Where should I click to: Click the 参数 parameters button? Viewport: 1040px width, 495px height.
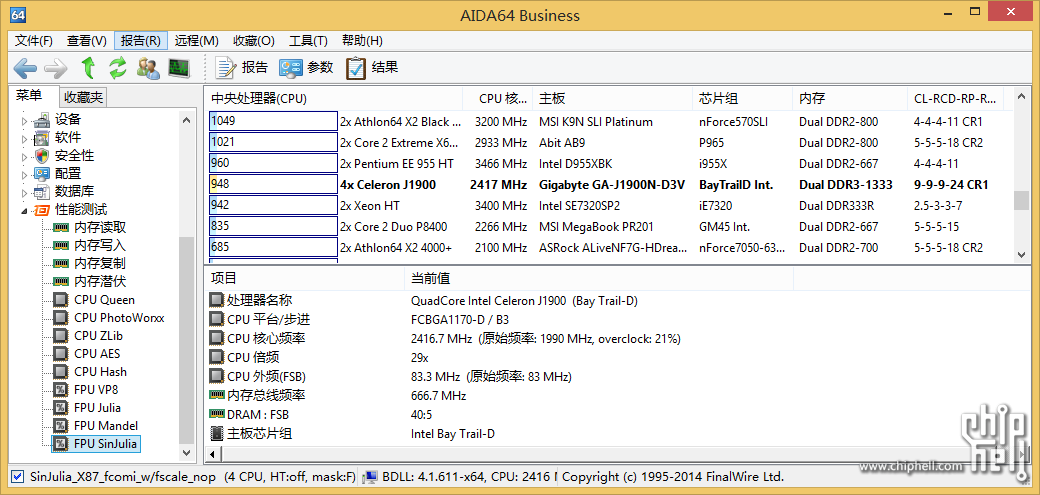point(306,67)
